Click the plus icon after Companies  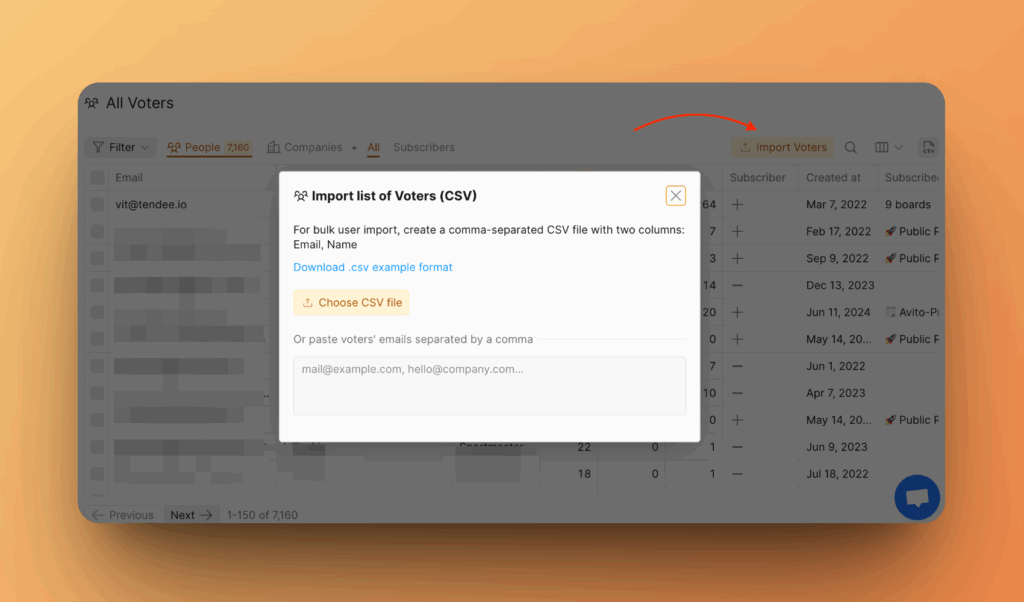(353, 148)
